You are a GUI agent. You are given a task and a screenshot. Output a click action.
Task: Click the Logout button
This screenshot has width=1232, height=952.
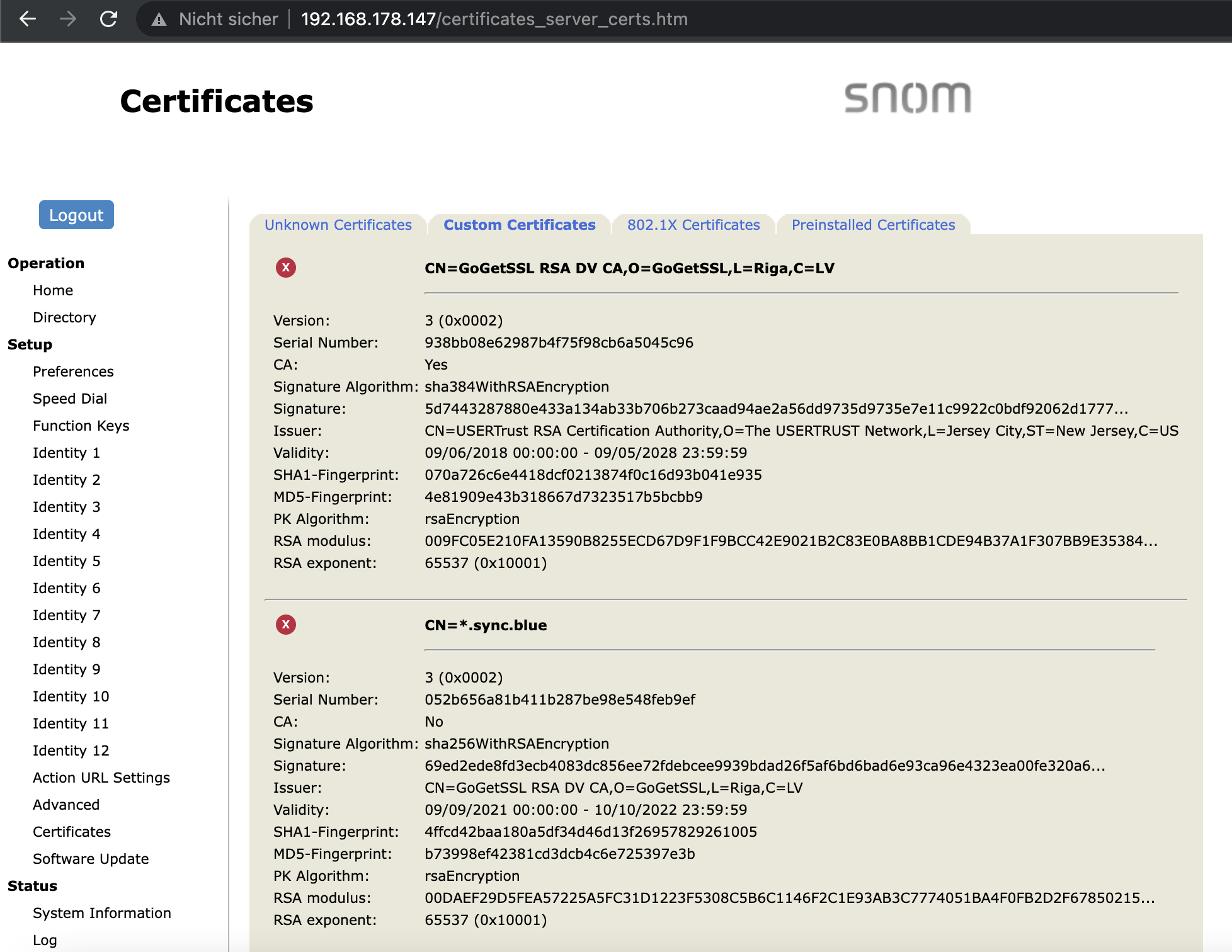(x=76, y=215)
